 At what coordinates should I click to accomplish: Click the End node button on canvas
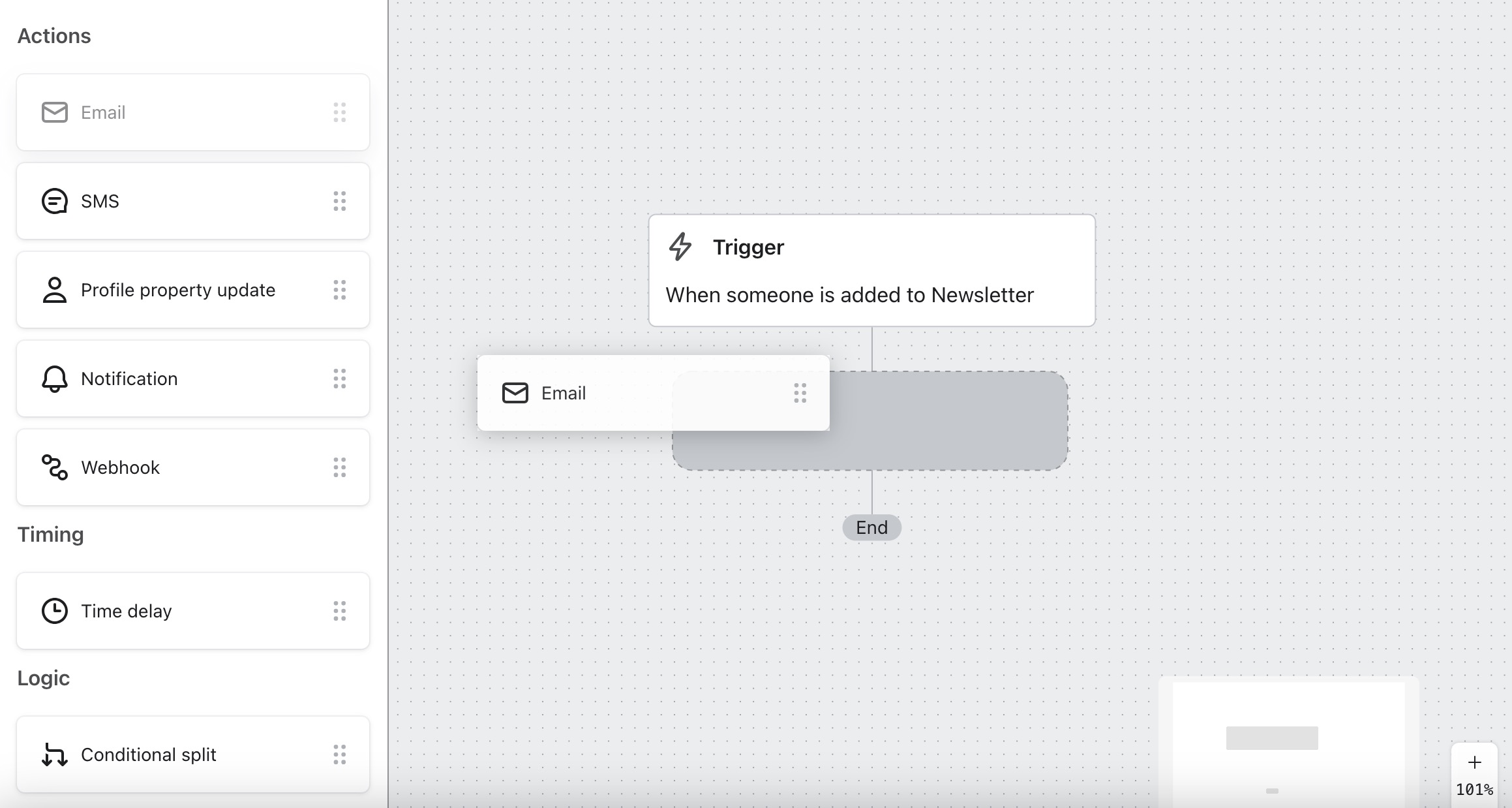(871, 527)
